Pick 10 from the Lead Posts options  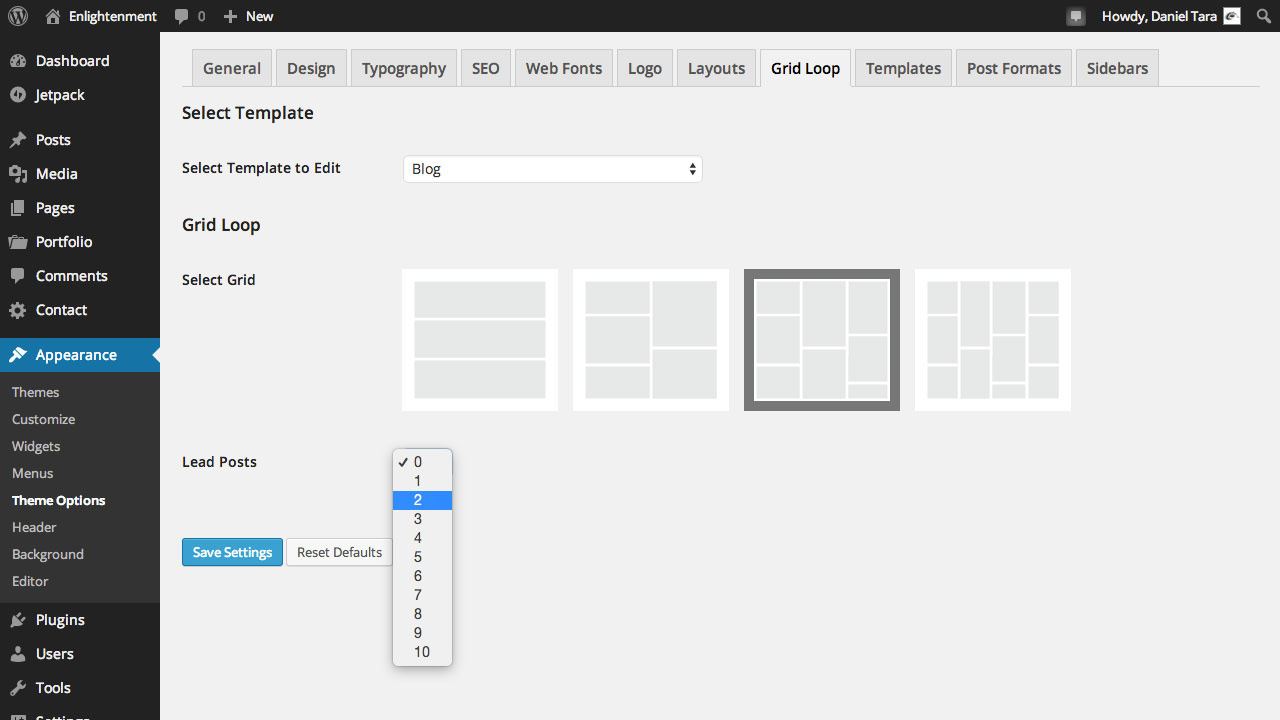[422, 652]
